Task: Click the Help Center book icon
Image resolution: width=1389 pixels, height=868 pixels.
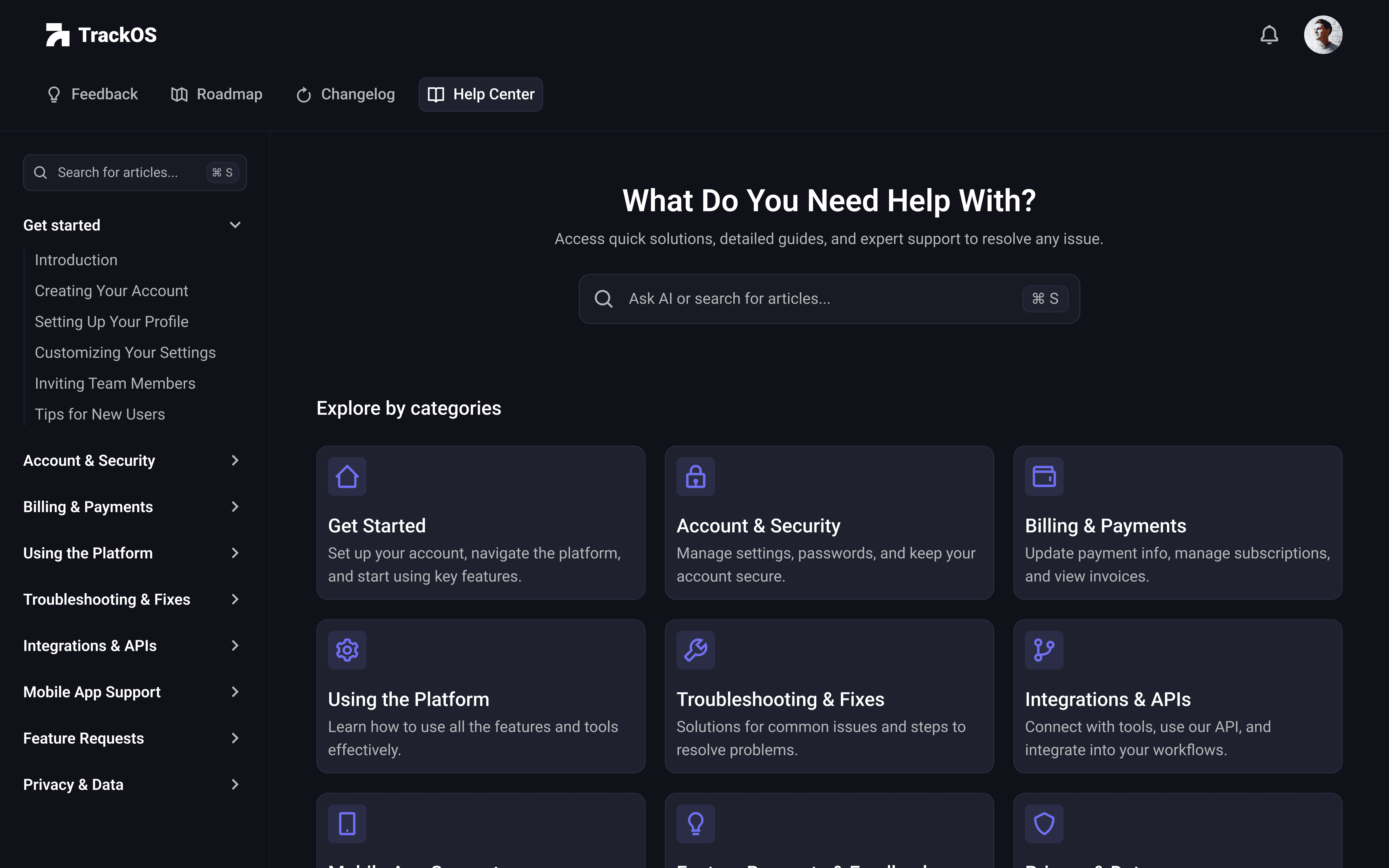Action: (436, 95)
